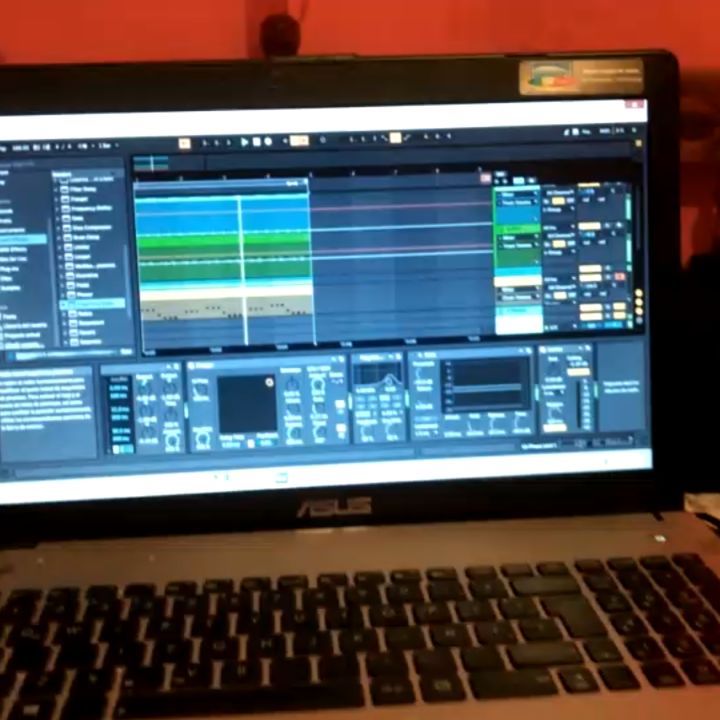Select the bright green highlighted track header
The height and width of the screenshot is (720, 720).
518,229
